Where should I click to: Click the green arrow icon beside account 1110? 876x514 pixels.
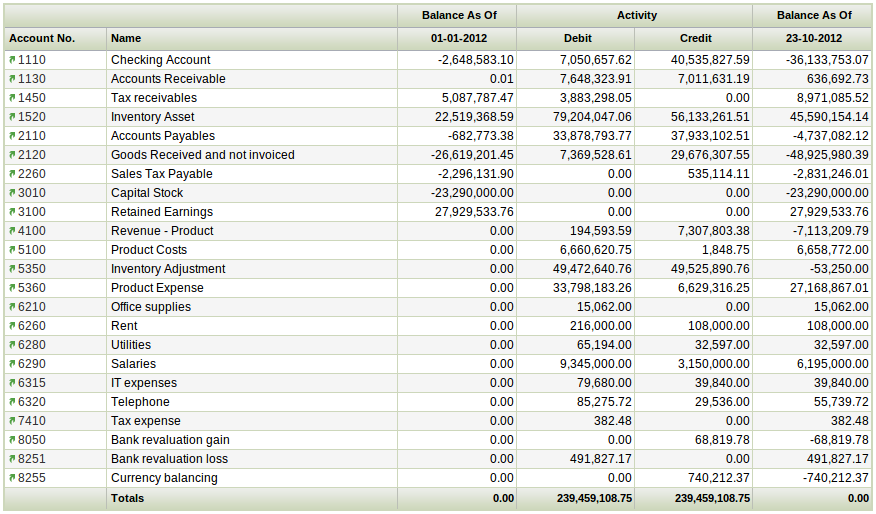click(x=12, y=60)
